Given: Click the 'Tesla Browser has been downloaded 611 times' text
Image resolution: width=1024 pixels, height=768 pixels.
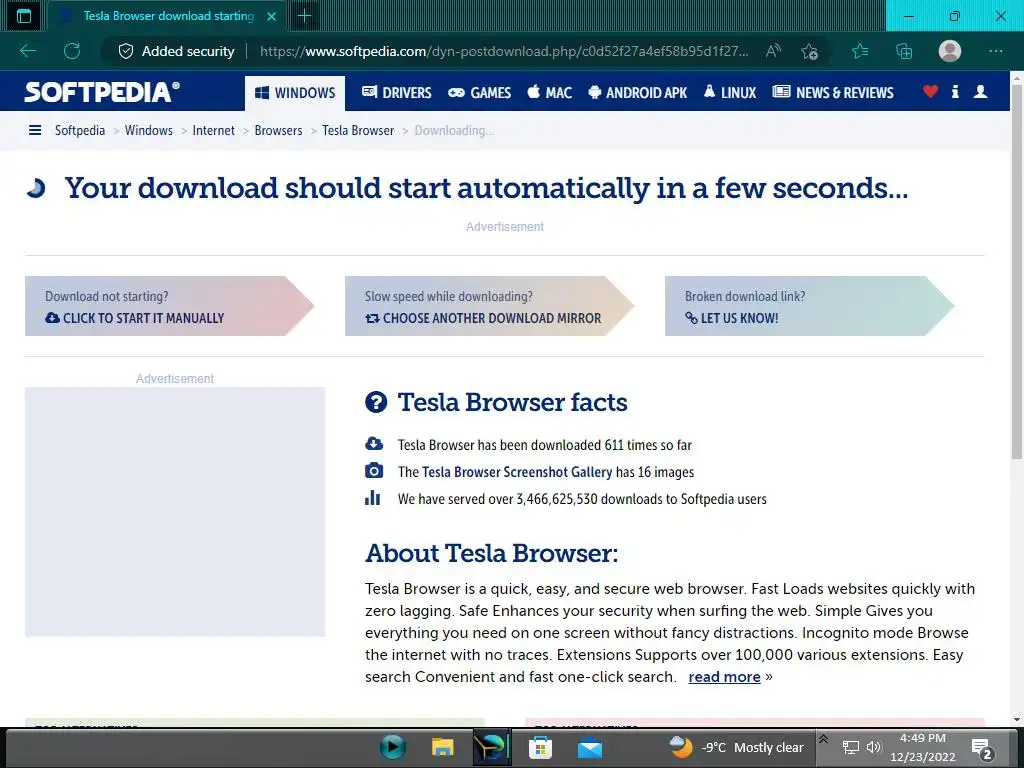Looking at the screenshot, I should (545, 445).
